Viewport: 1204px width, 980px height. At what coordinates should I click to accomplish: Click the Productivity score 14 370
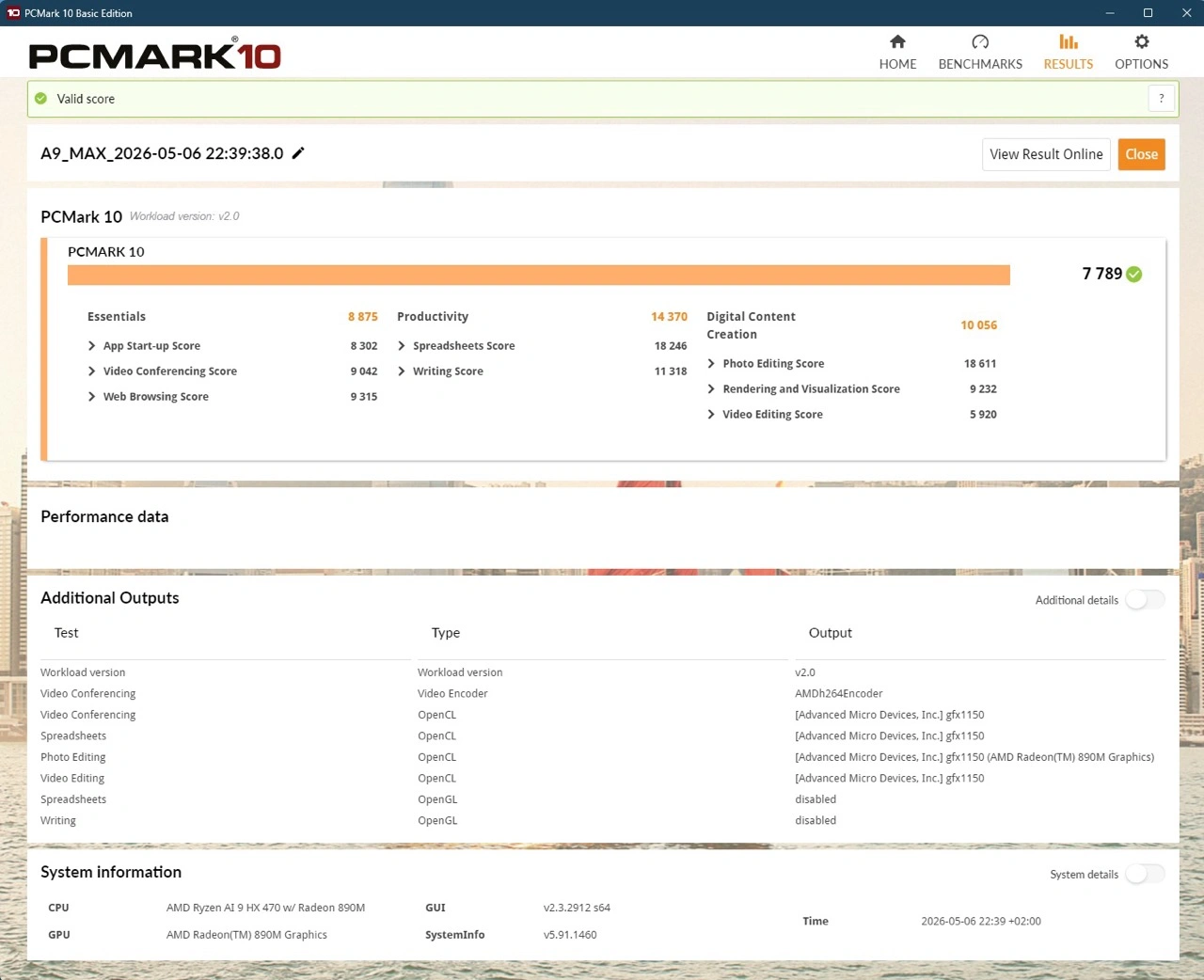[669, 317]
